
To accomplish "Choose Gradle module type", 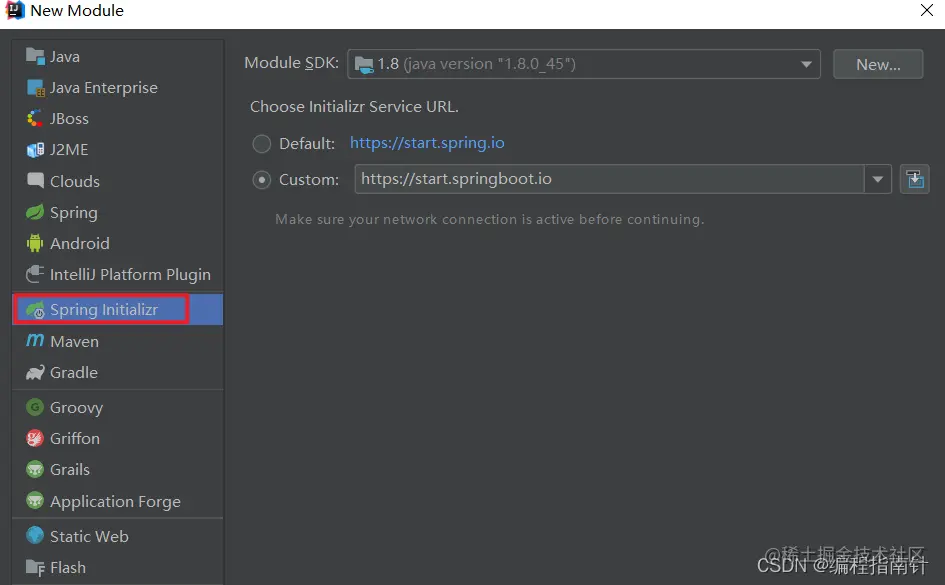I will click(x=118, y=372).
